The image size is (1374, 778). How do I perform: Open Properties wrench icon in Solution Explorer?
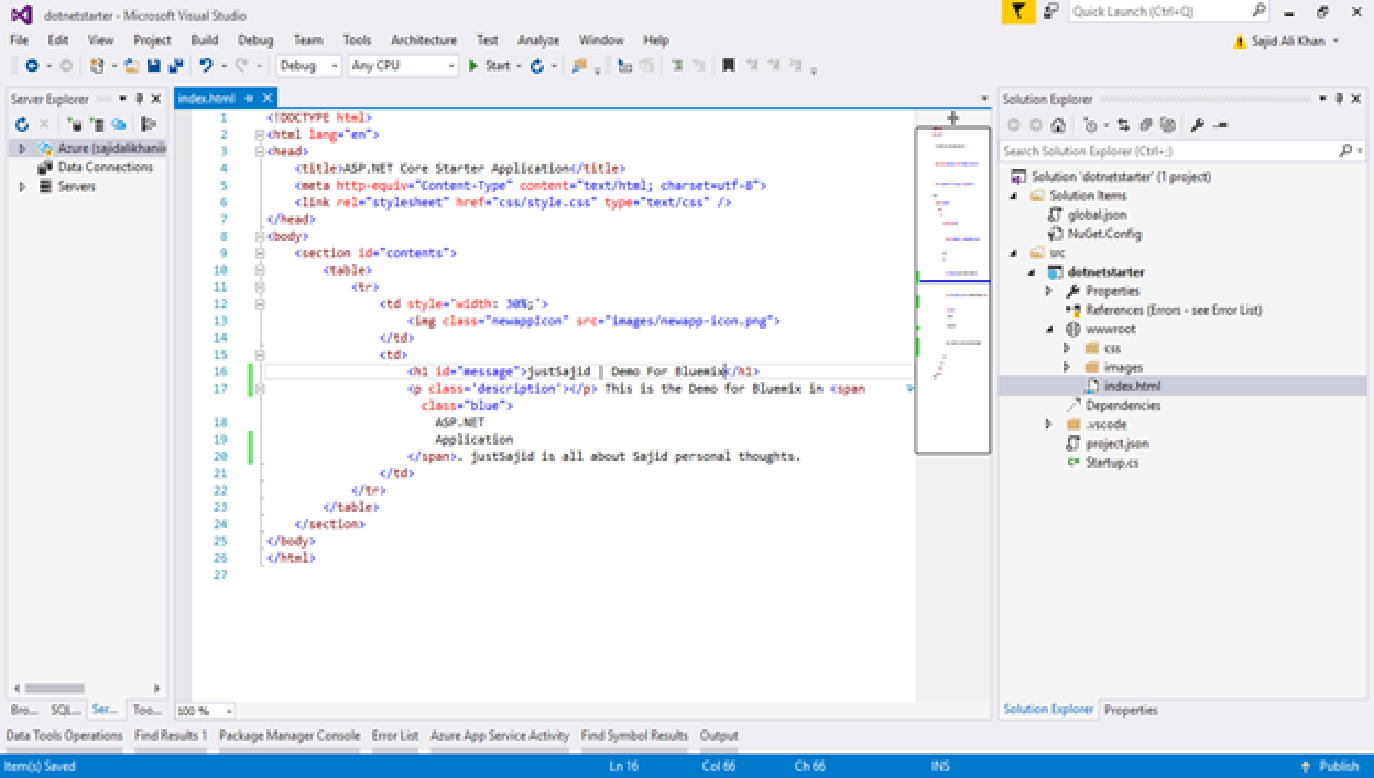point(1196,125)
